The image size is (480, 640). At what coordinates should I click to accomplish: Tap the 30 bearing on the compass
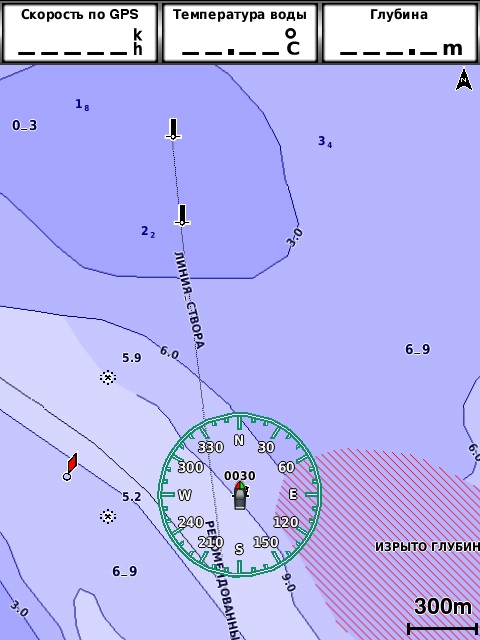[266, 447]
